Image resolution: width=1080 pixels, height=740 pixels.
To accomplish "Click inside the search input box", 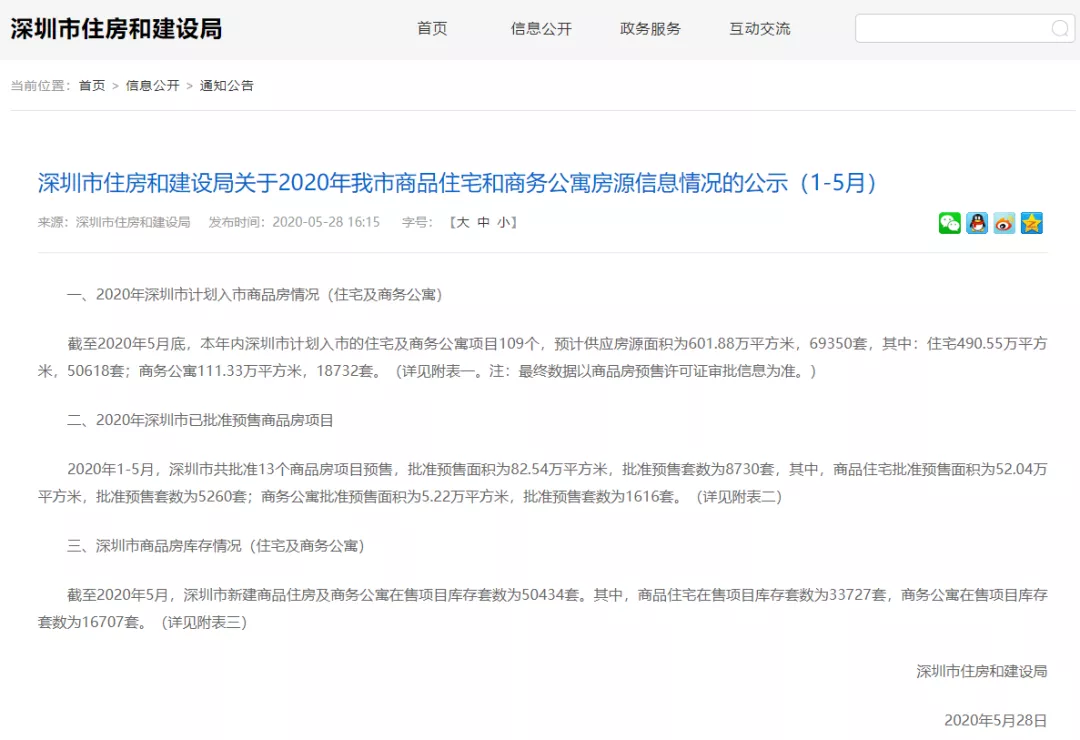I will point(950,29).
